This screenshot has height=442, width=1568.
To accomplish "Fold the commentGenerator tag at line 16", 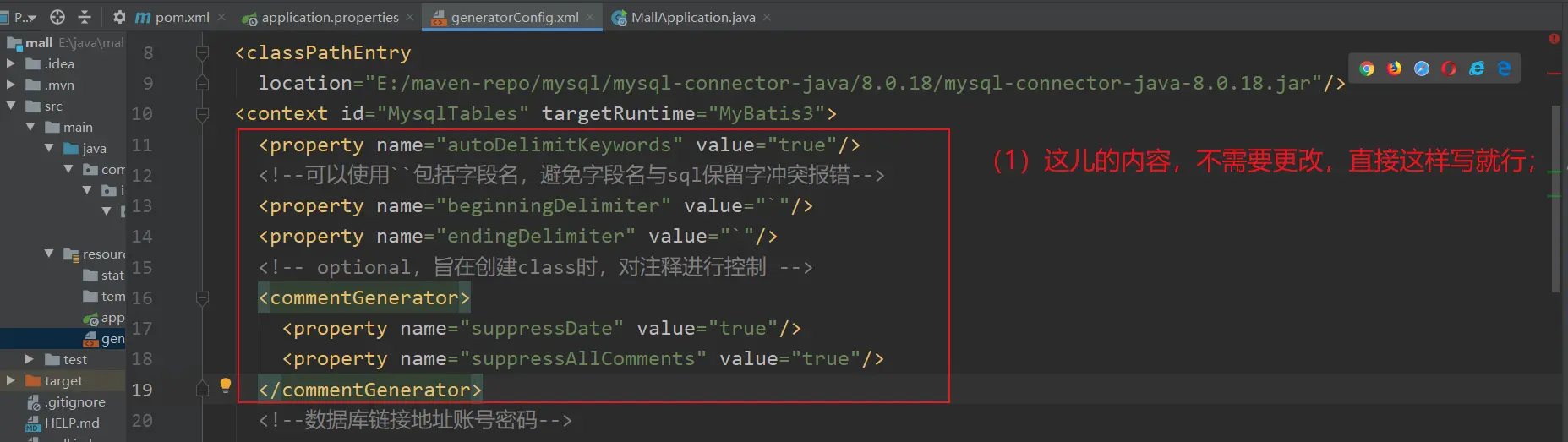I will click(x=202, y=298).
